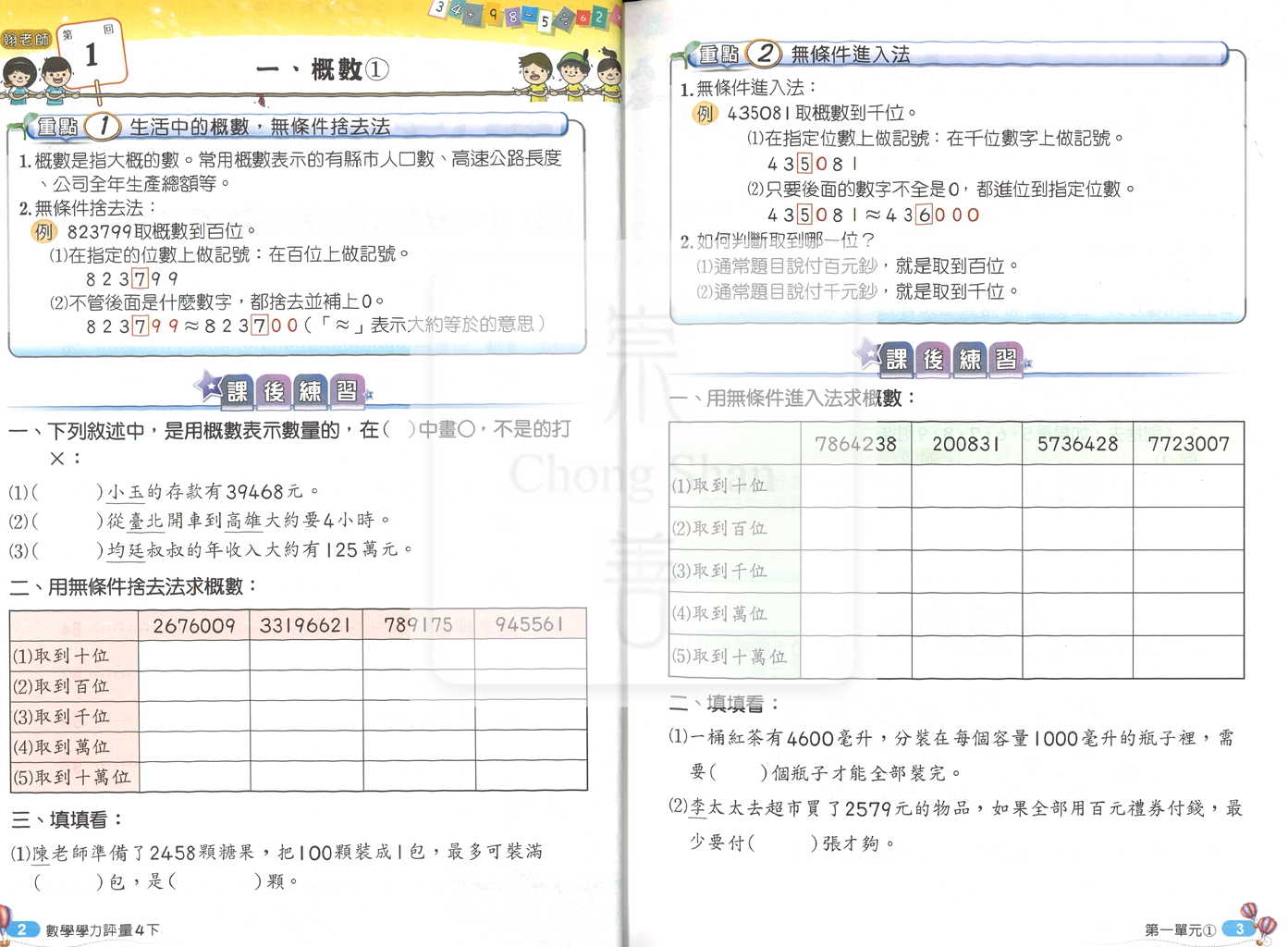Click the footer text "數學學力評量4下"
Image resolution: width=1288 pixels, height=947 pixels.
(103, 930)
